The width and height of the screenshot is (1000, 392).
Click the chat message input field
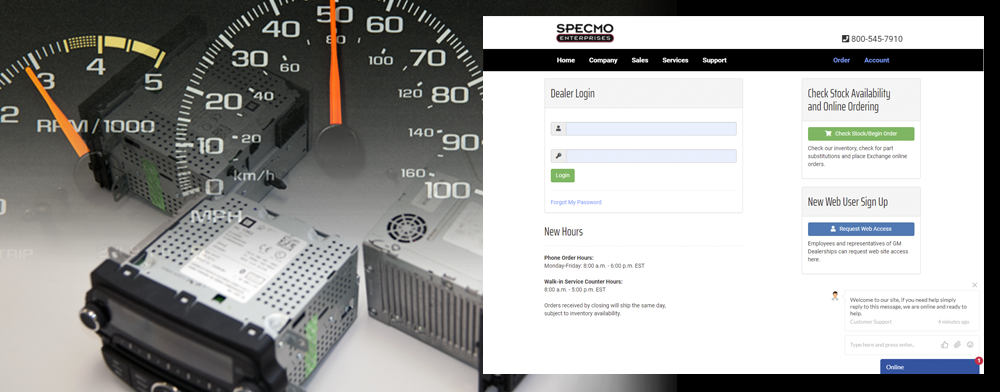coord(892,345)
